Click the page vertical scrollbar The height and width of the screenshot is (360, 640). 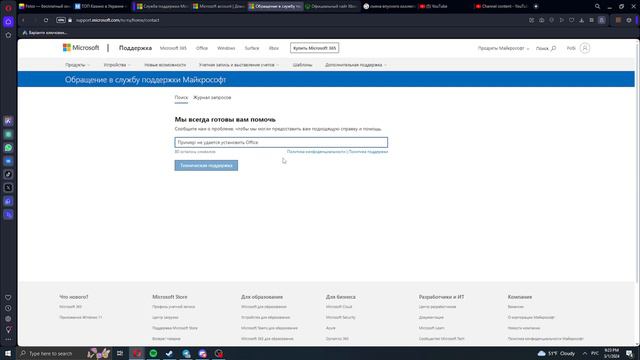pyautogui.click(x=637, y=163)
